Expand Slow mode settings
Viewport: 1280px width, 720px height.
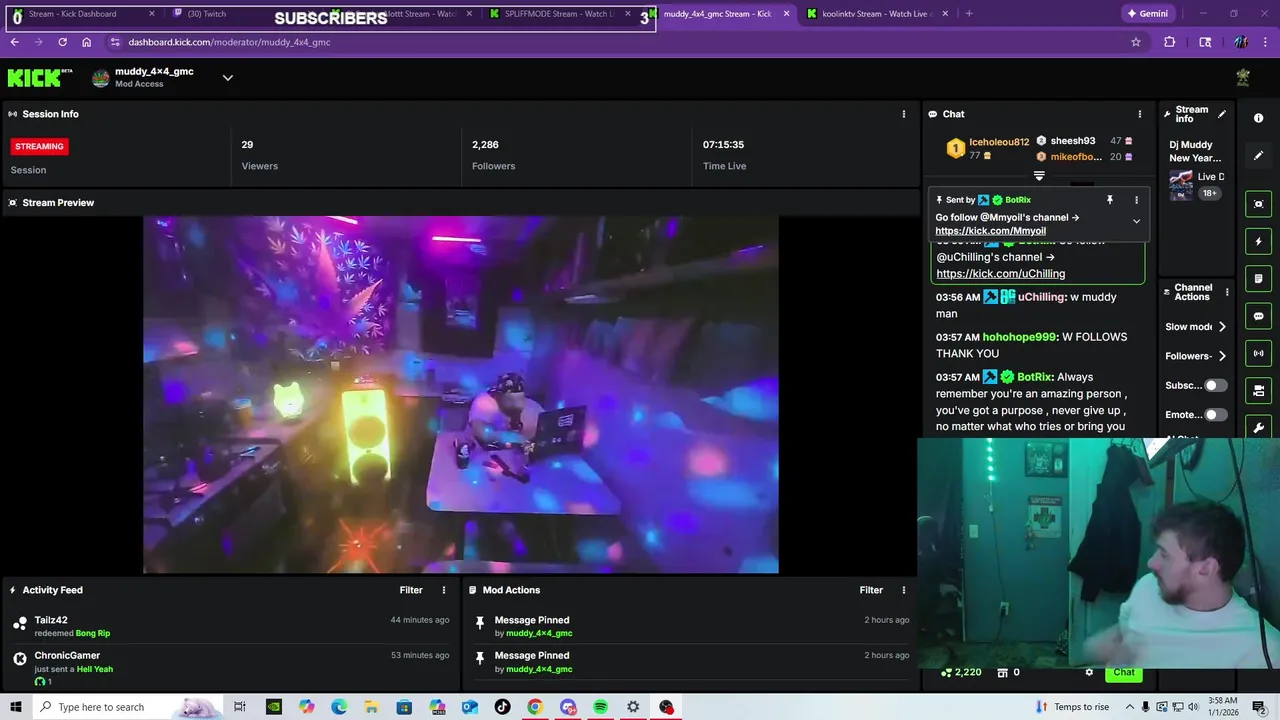tap(1222, 327)
